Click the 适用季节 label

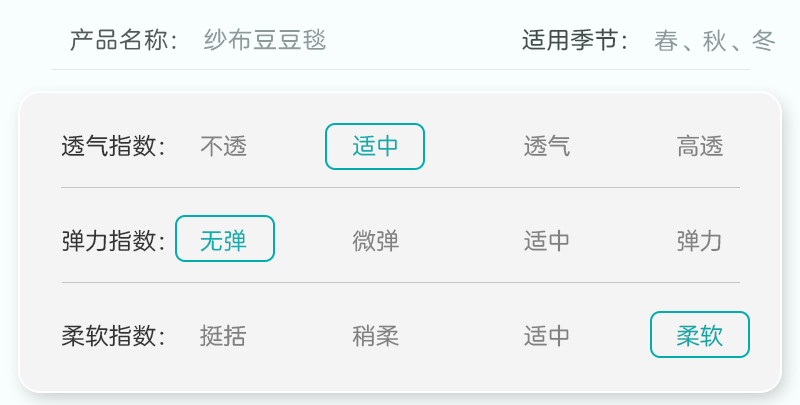(x=576, y=40)
